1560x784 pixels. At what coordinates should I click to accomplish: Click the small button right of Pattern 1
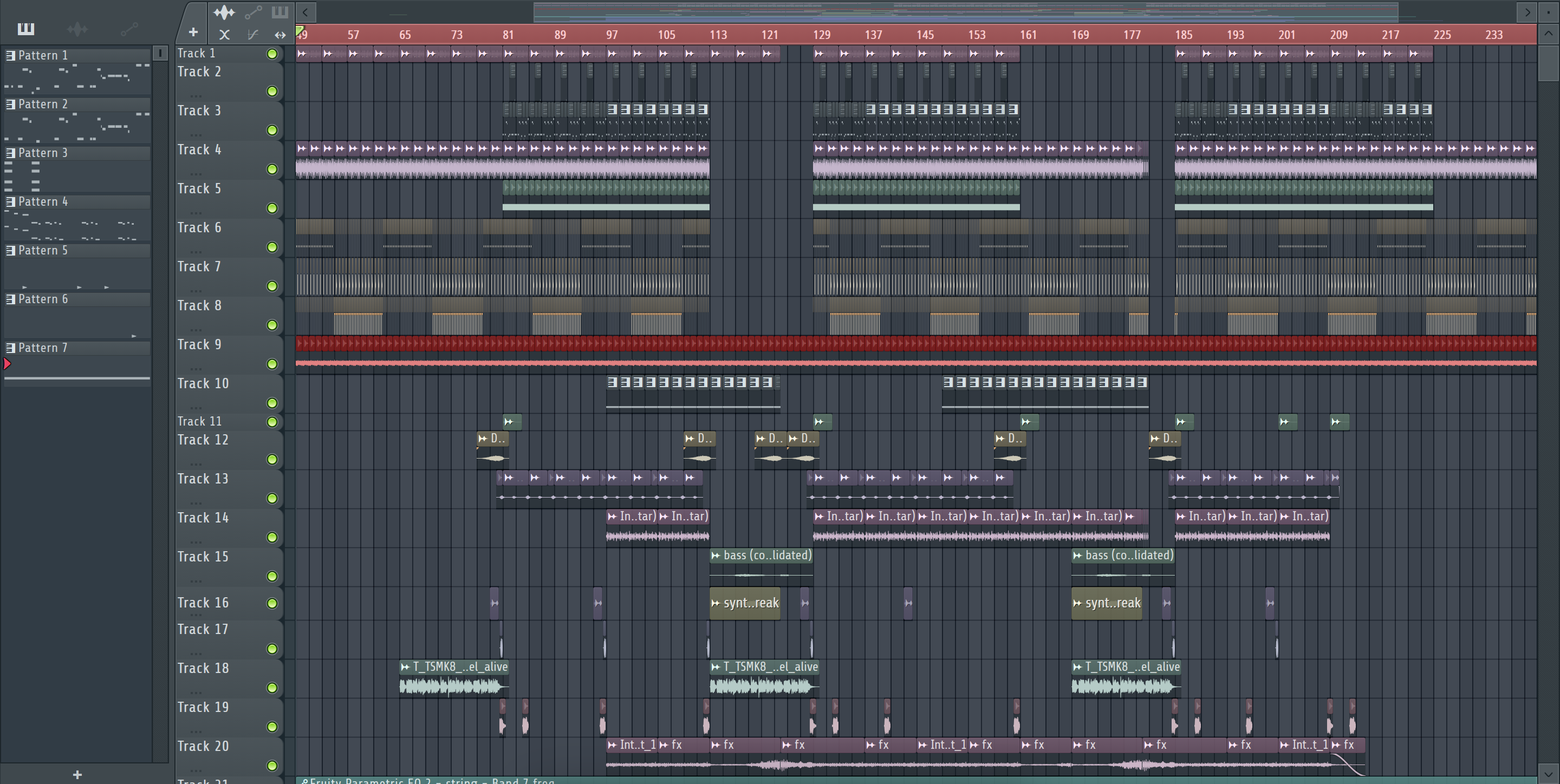click(x=160, y=53)
